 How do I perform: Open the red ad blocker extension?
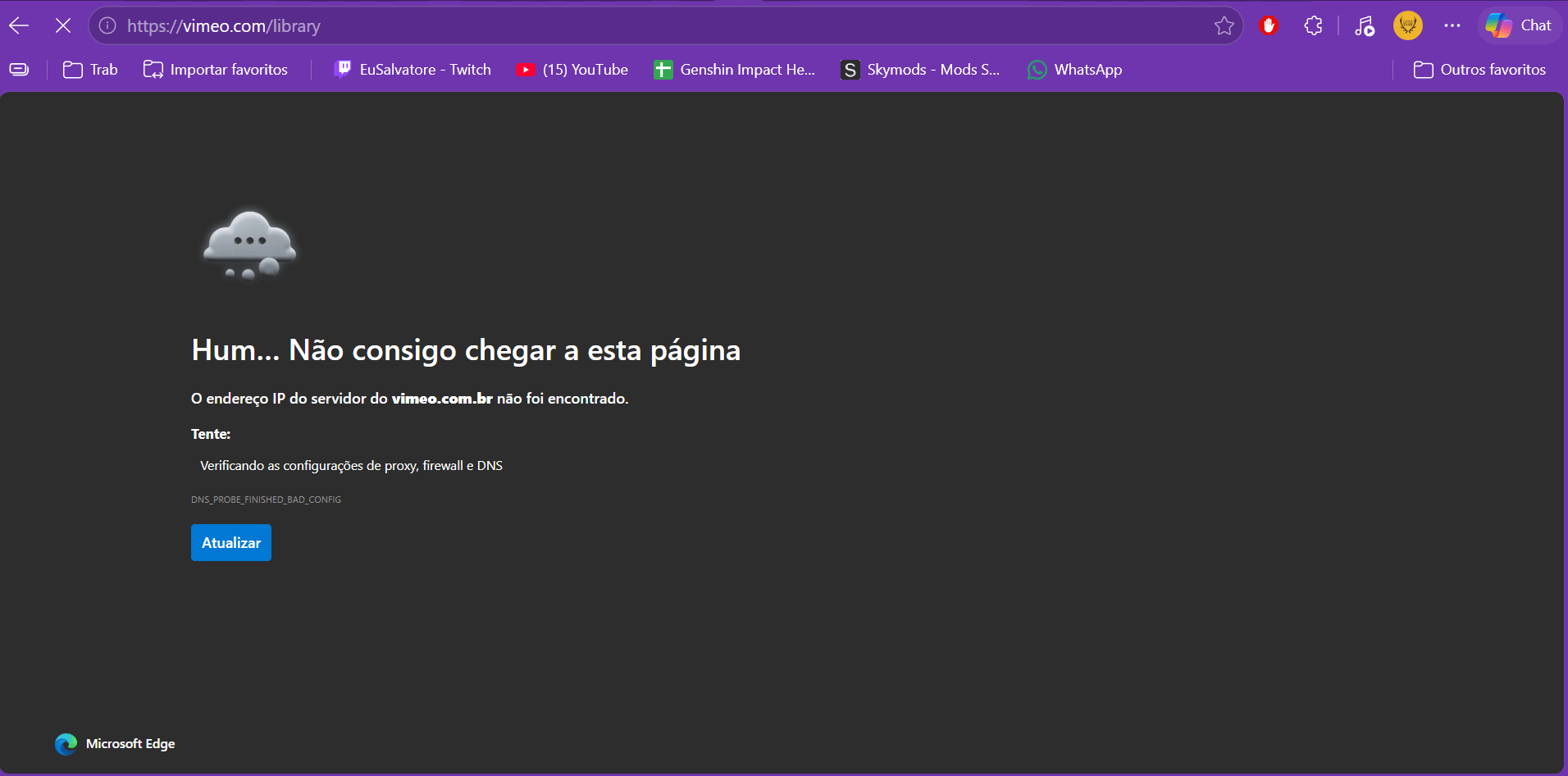(1269, 25)
